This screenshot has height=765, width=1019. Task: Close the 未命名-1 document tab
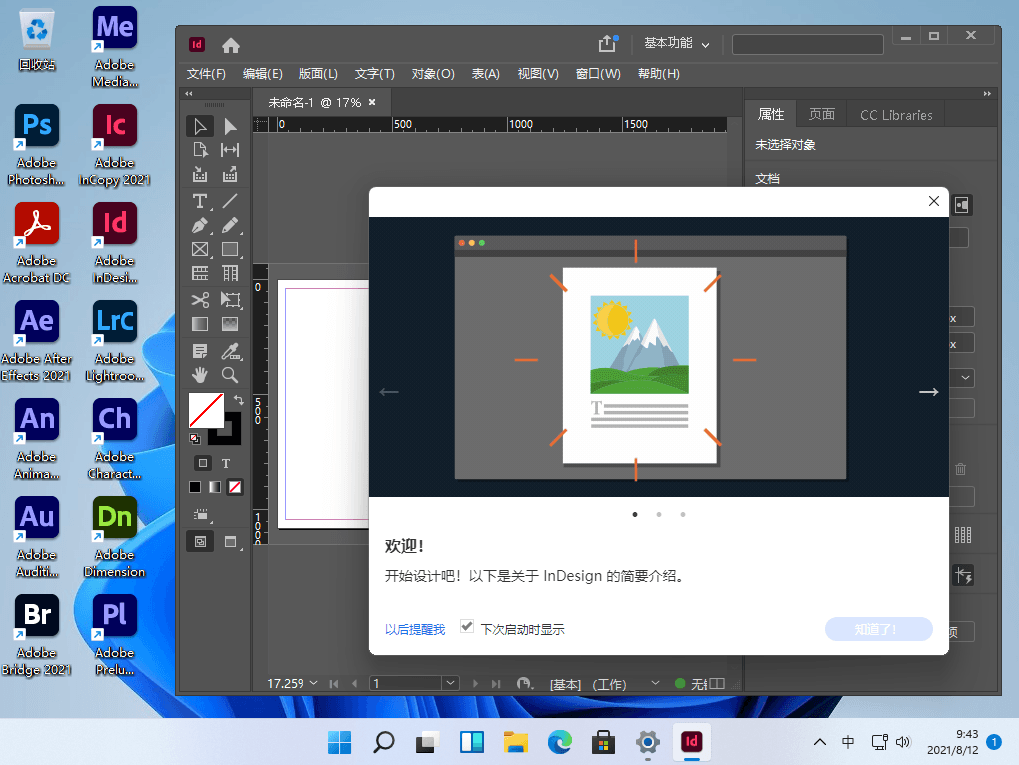(x=372, y=102)
